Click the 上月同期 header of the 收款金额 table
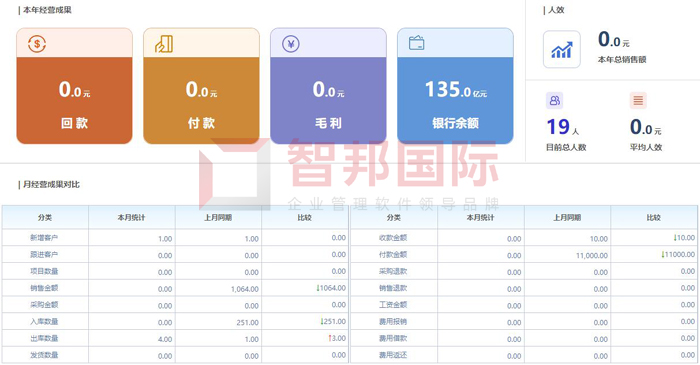This screenshot has height=365, width=700. pyautogui.click(x=567, y=217)
